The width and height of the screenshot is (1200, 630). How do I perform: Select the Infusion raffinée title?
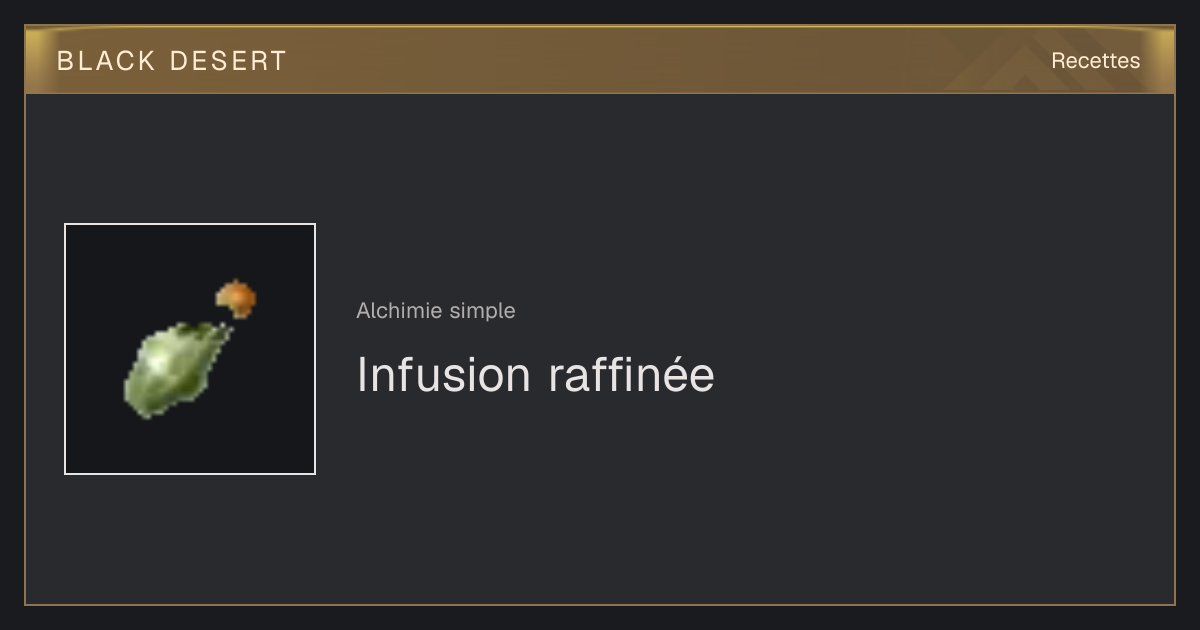536,375
